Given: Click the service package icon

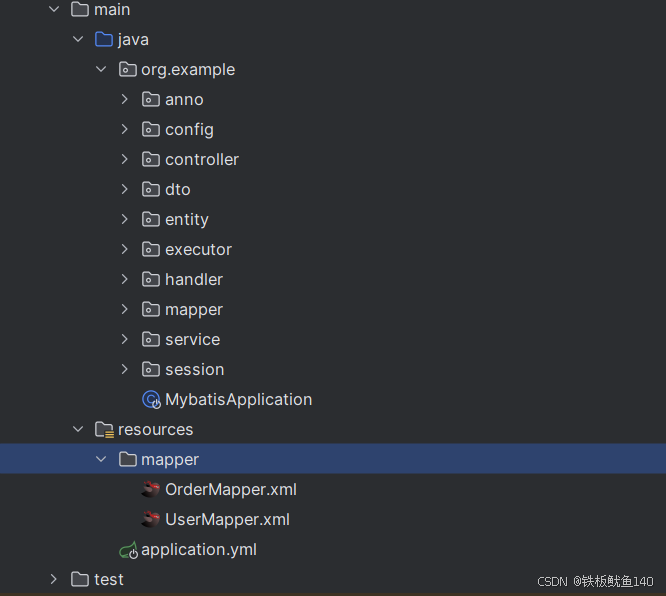Looking at the screenshot, I should tap(151, 339).
